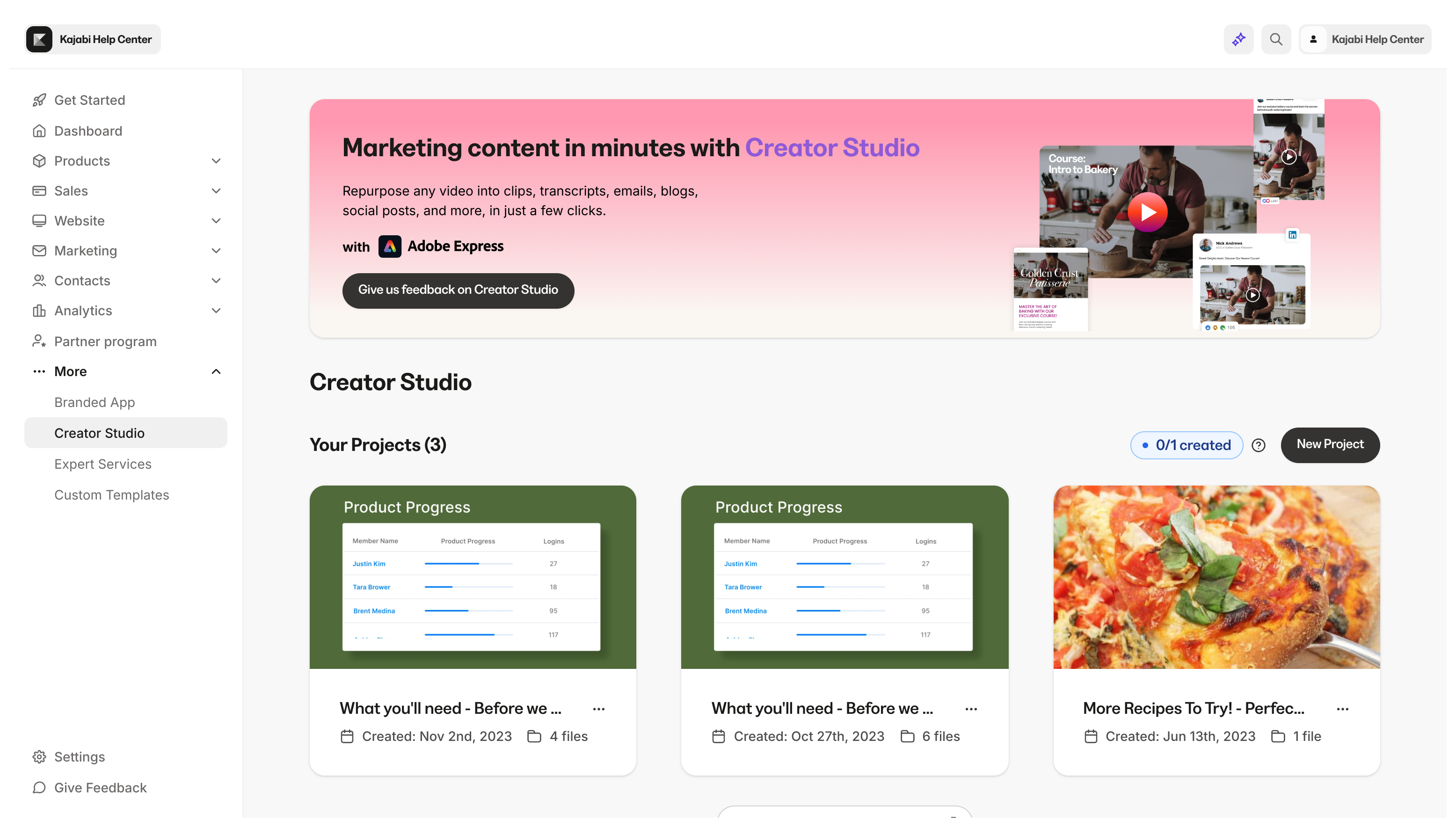Open options menu for Nov 2nd project
Screen dimensions: 1456x827
(x=599, y=709)
